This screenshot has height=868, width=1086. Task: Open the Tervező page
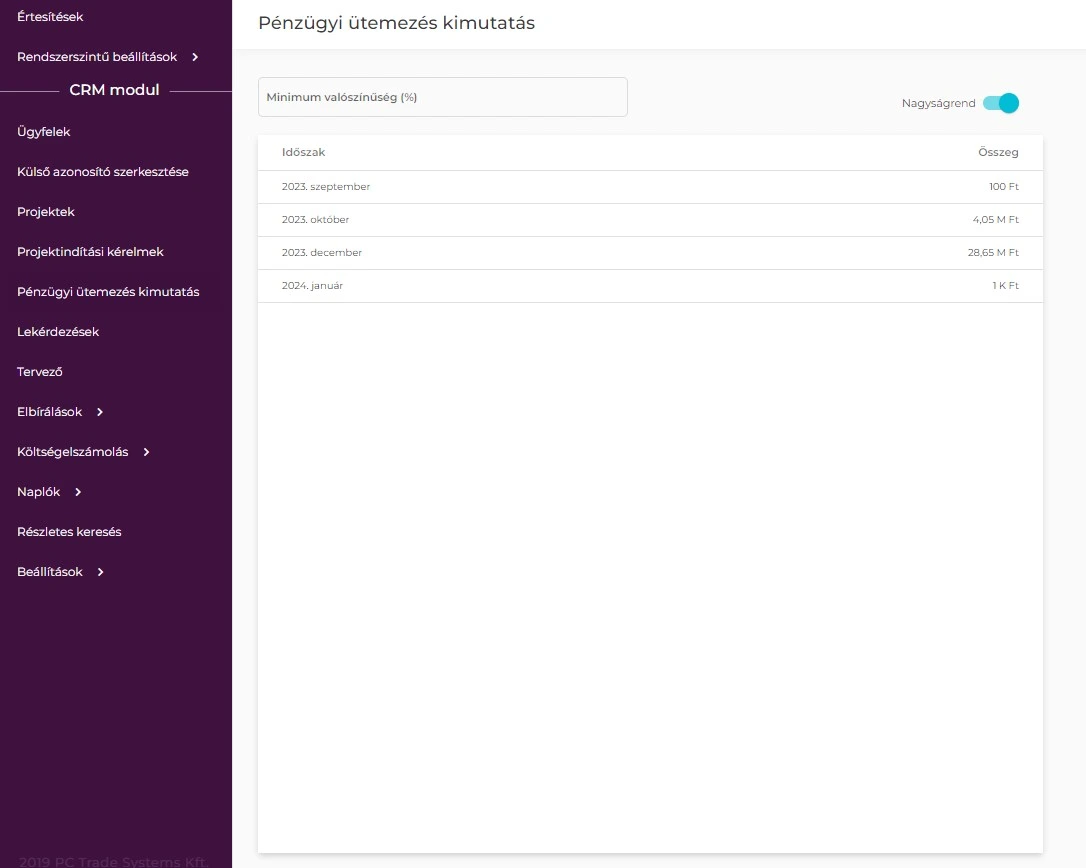40,372
